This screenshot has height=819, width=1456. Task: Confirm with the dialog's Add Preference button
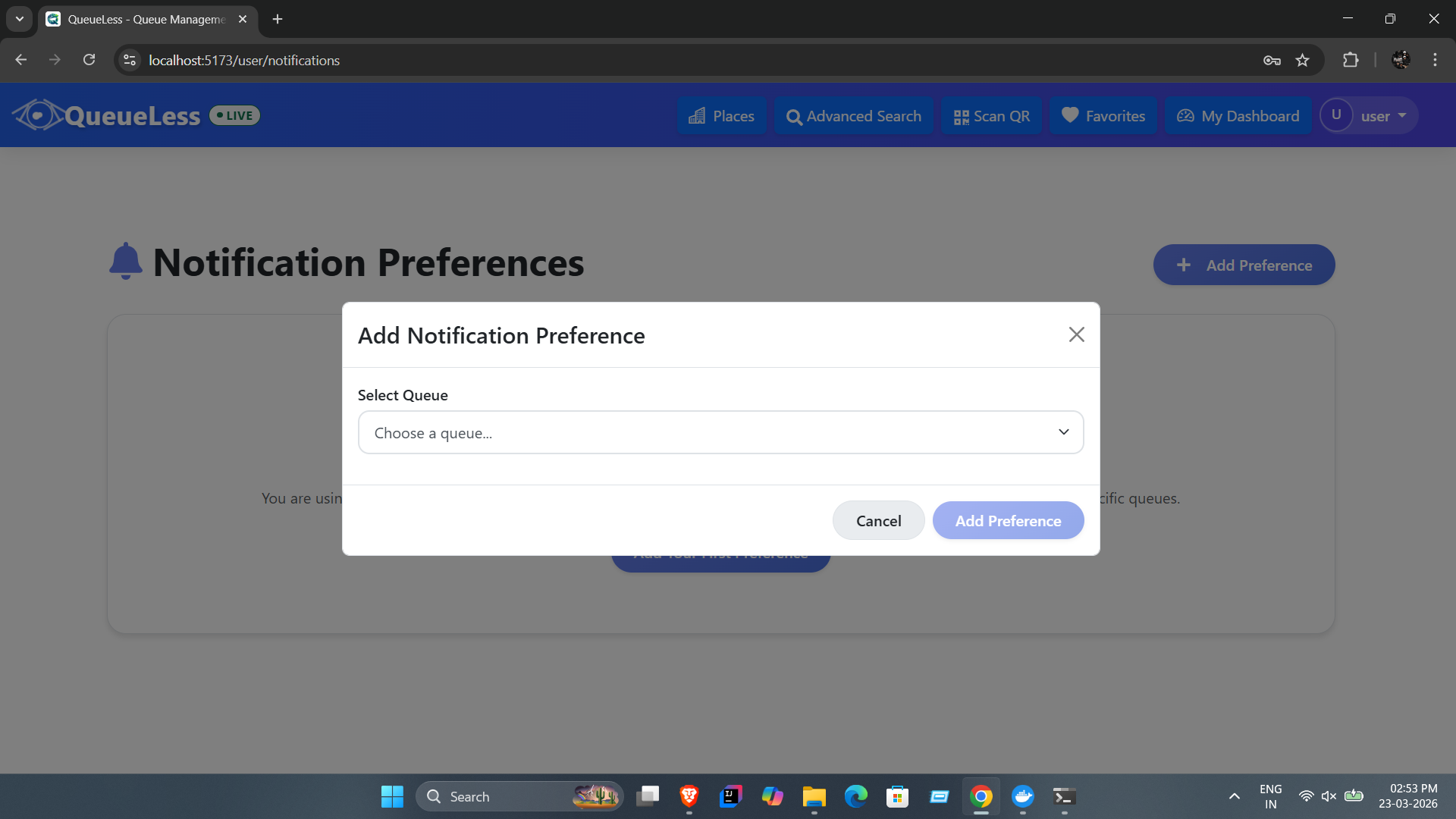(1008, 520)
